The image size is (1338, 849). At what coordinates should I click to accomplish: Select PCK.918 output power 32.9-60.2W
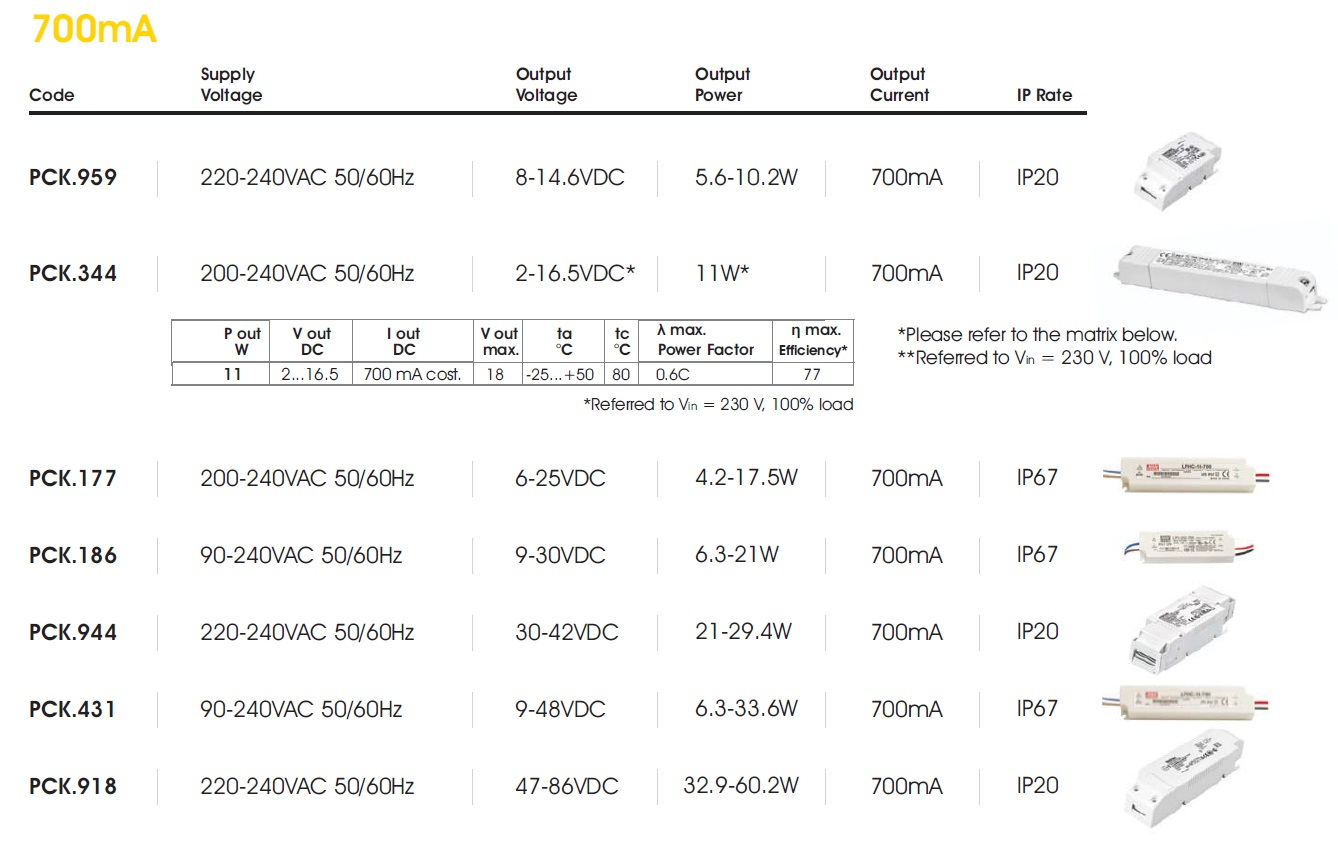pyautogui.click(x=741, y=786)
